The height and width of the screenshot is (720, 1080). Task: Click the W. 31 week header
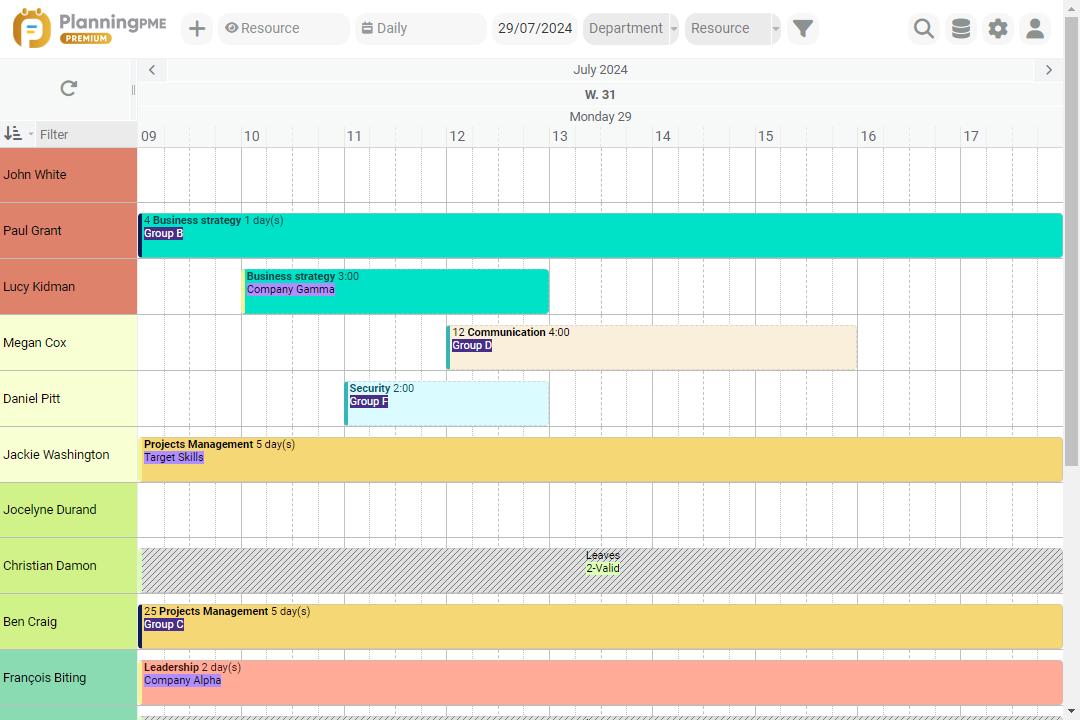click(x=600, y=94)
